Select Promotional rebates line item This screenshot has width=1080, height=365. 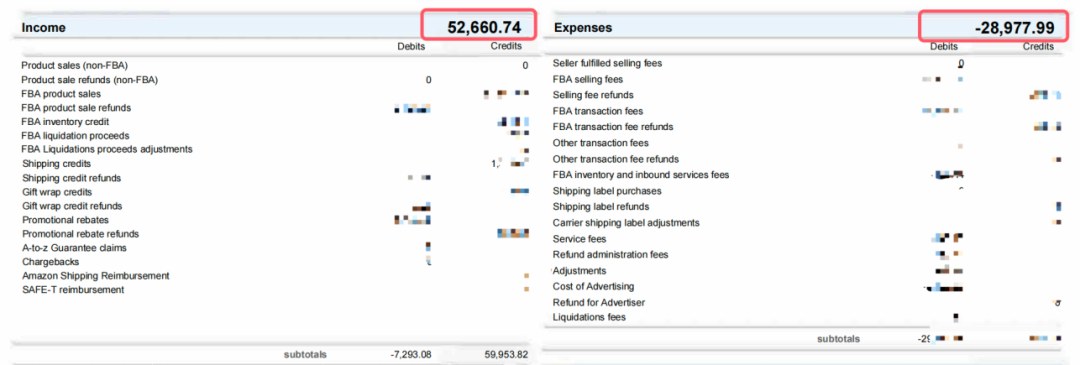(x=65, y=220)
